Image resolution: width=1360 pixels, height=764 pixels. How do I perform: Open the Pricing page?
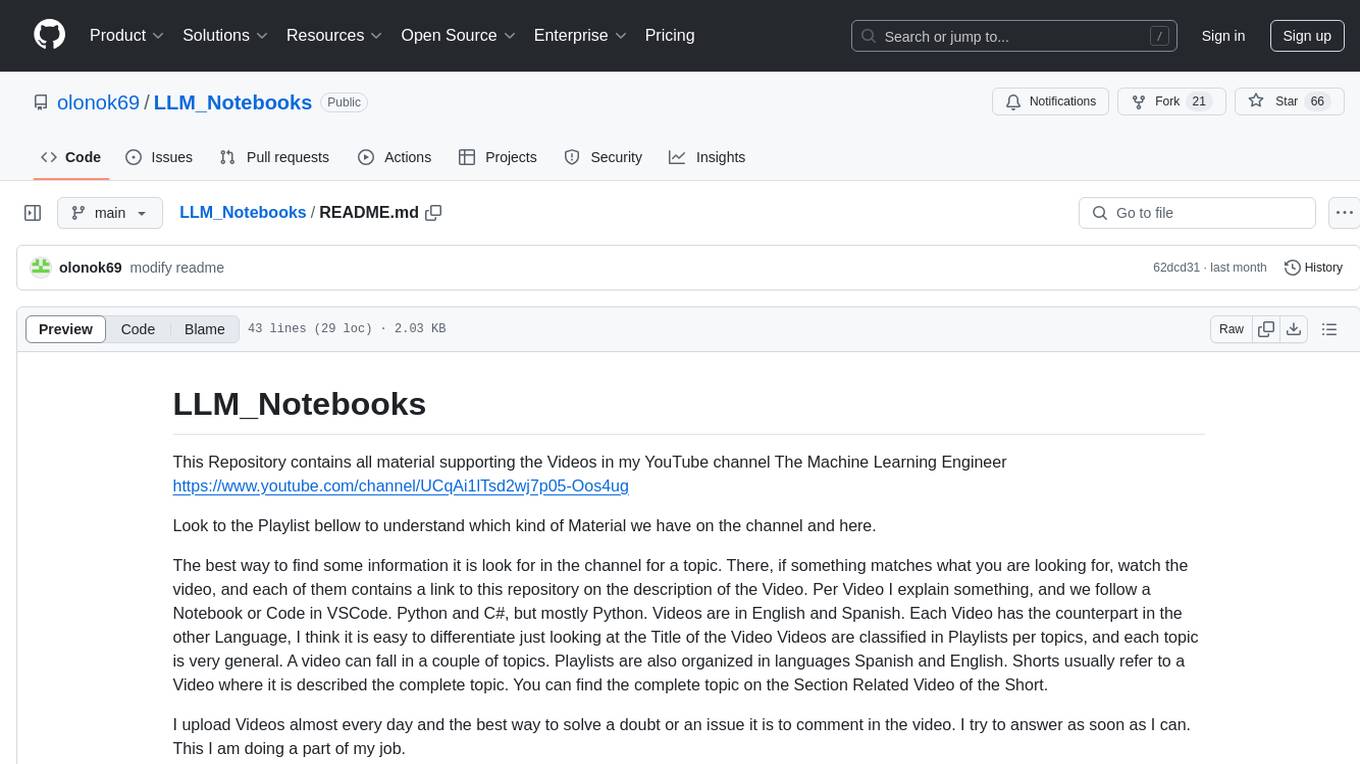pyautogui.click(x=670, y=35)
